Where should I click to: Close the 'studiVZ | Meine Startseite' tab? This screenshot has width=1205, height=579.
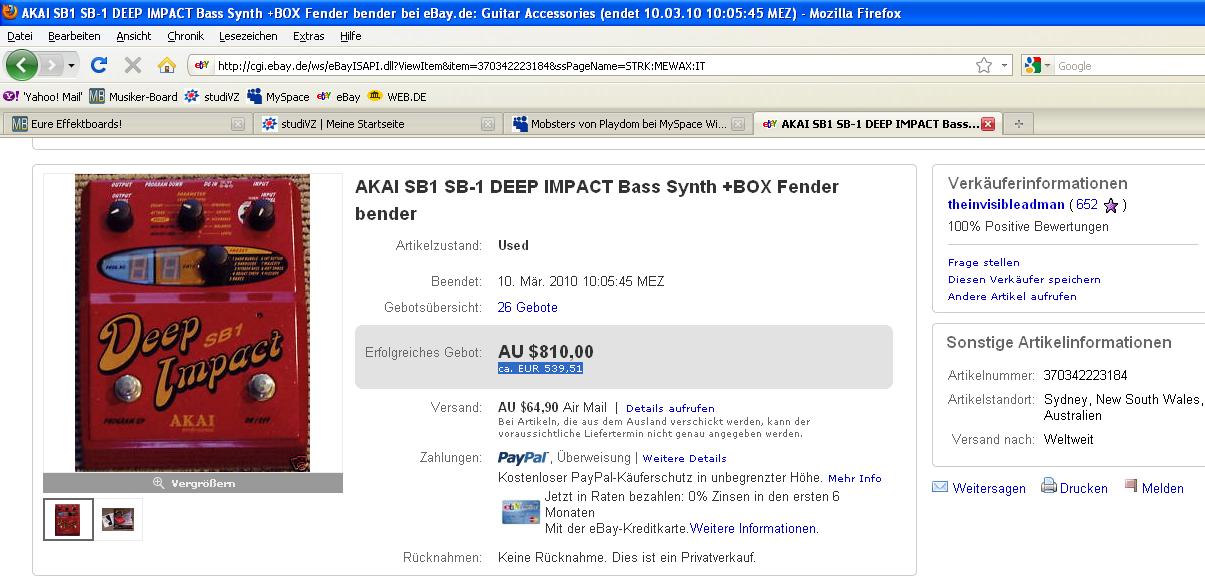click(488, 124)
